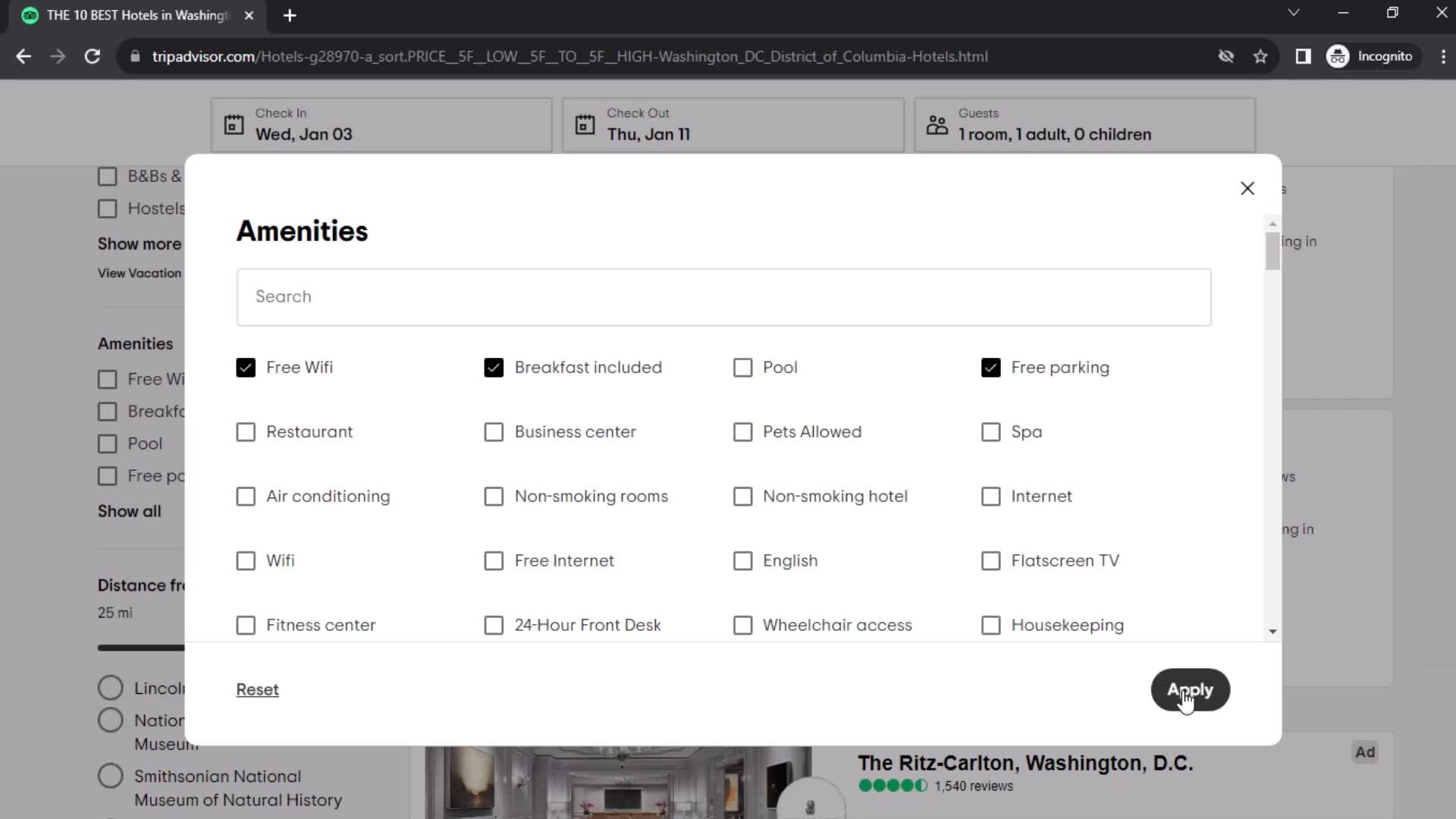Enable the Spa amenity checkbox
This screenshot has height=819, width=1456.
click(x=991, y=431)
